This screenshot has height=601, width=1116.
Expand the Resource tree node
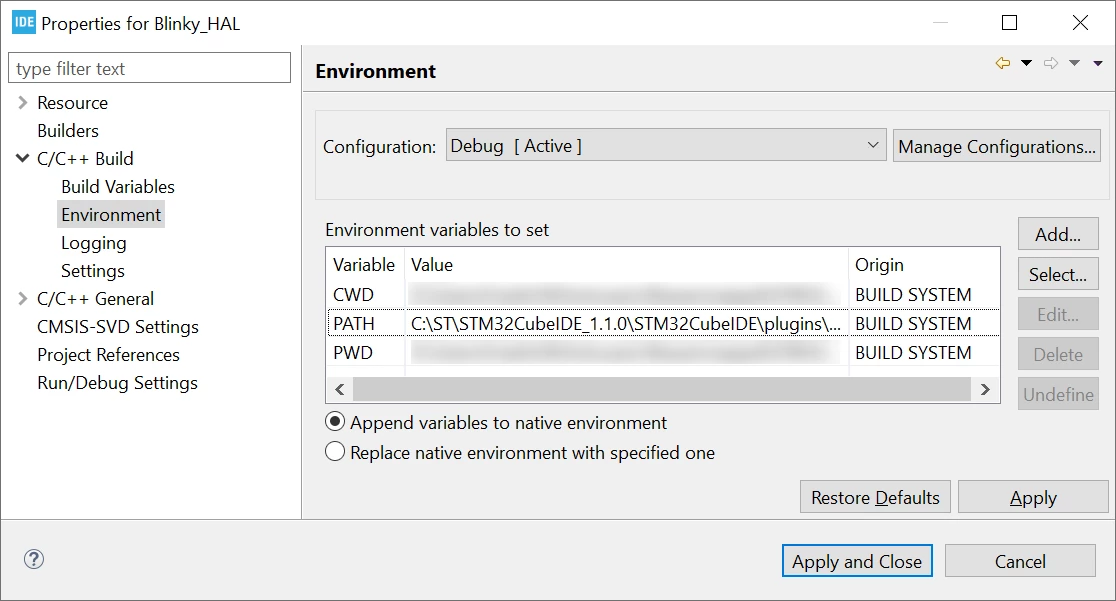coord(22,103)
